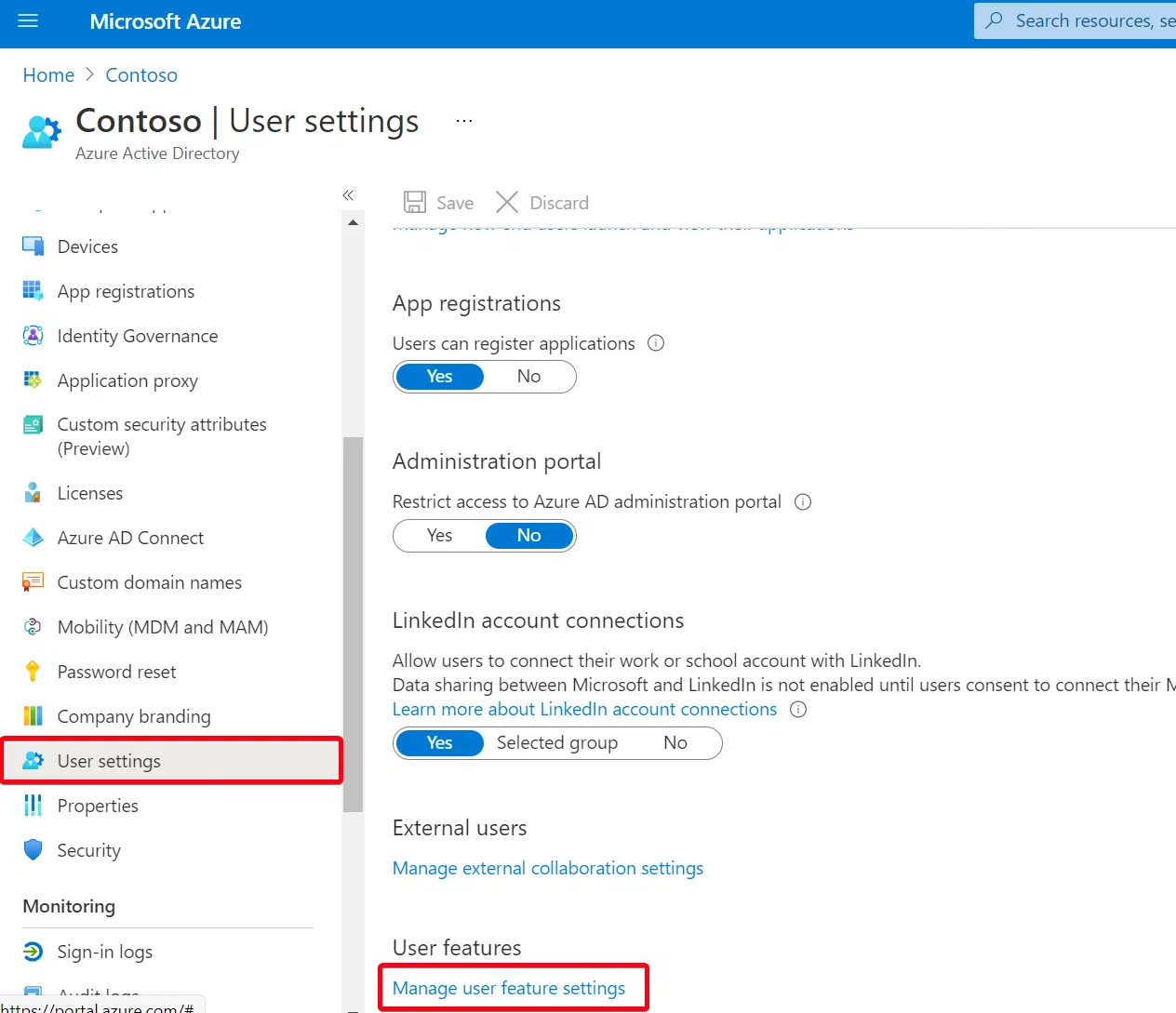The height and width of the screenshot is (1013, 1176).
Task: Click the Sign-in logs icon
Action: coord(33,951)
